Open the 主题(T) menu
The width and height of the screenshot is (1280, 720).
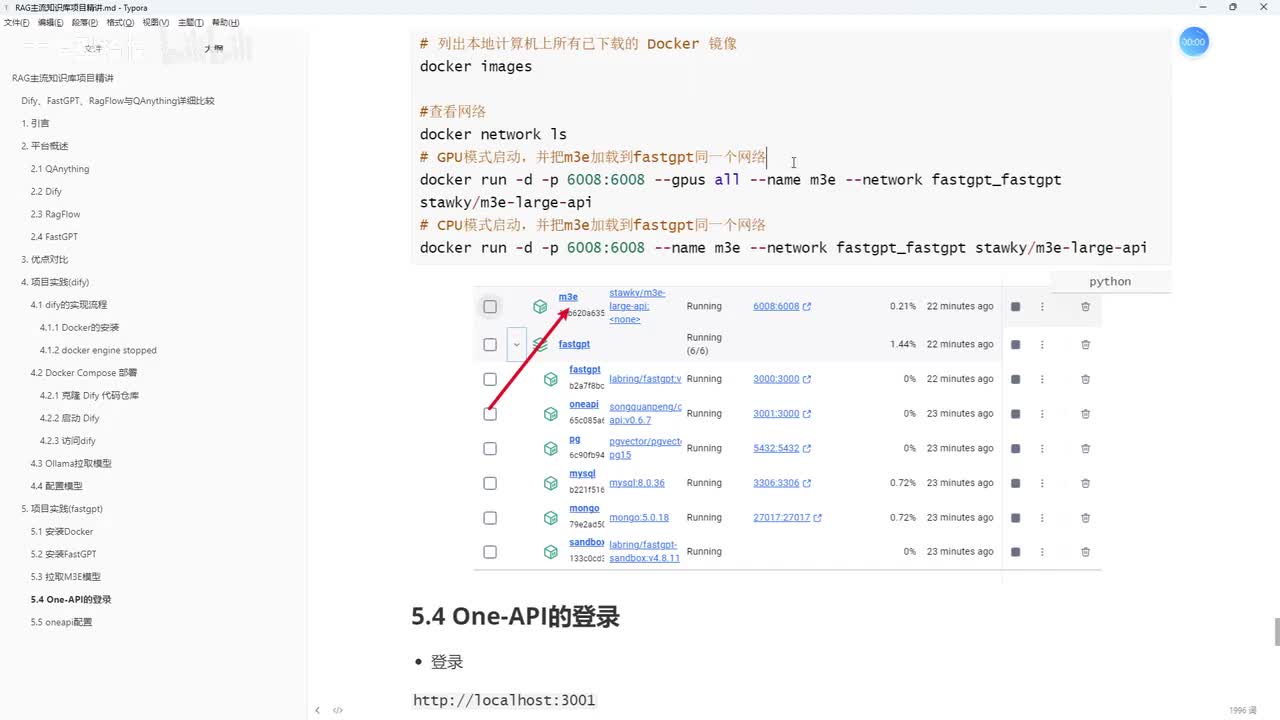tap(191, 22)
